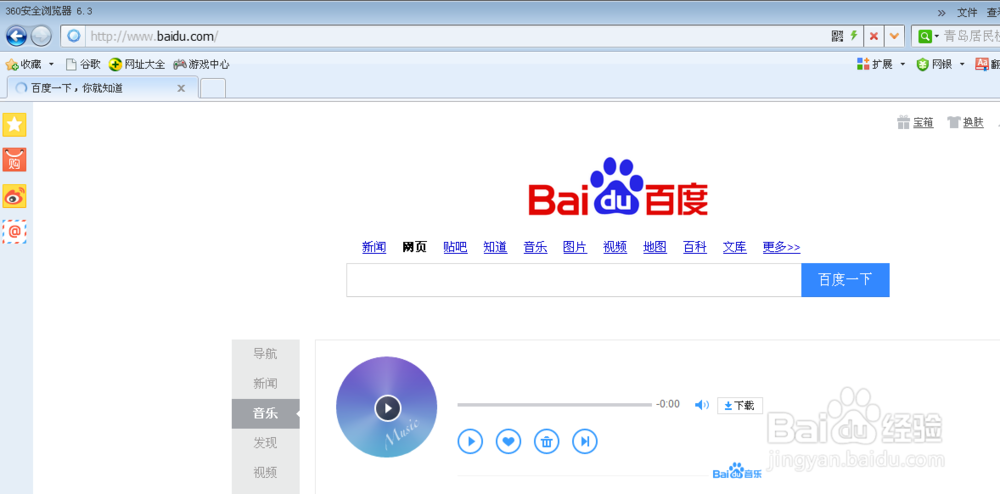The width and height of the screenshot is (1000, 494).
Task: Select the 视频 side tab
Action: [265, 472]
